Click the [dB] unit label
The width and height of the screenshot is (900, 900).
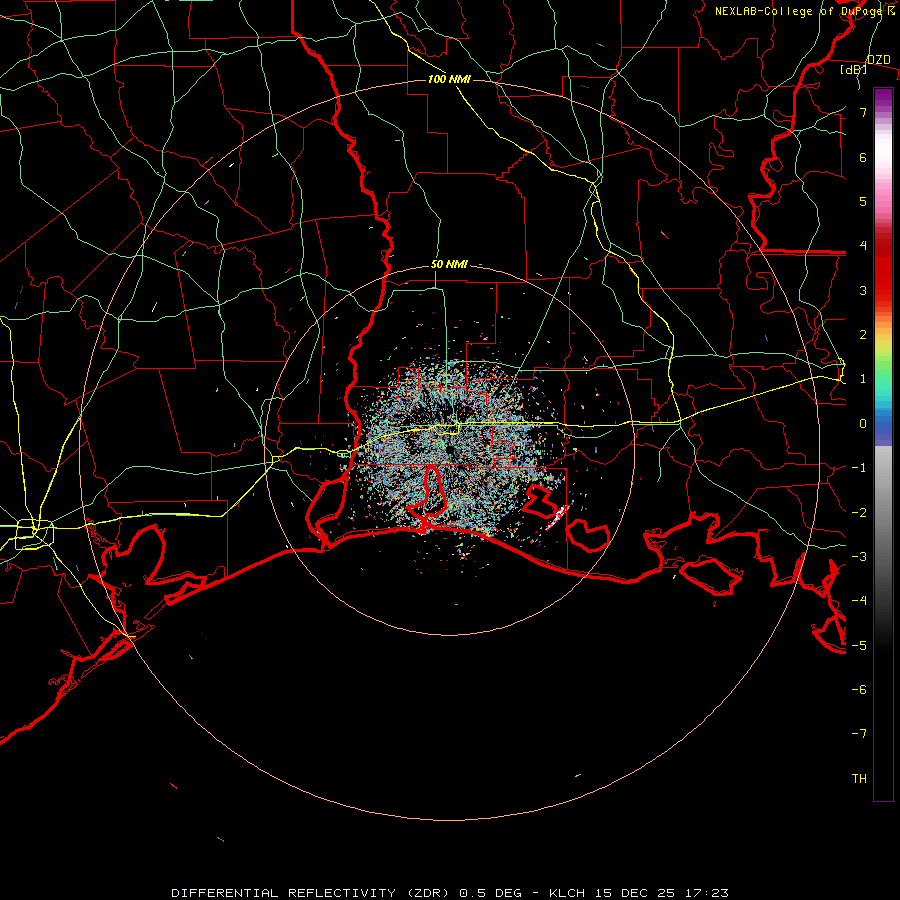pyautogui.click(x=854, y=69)
